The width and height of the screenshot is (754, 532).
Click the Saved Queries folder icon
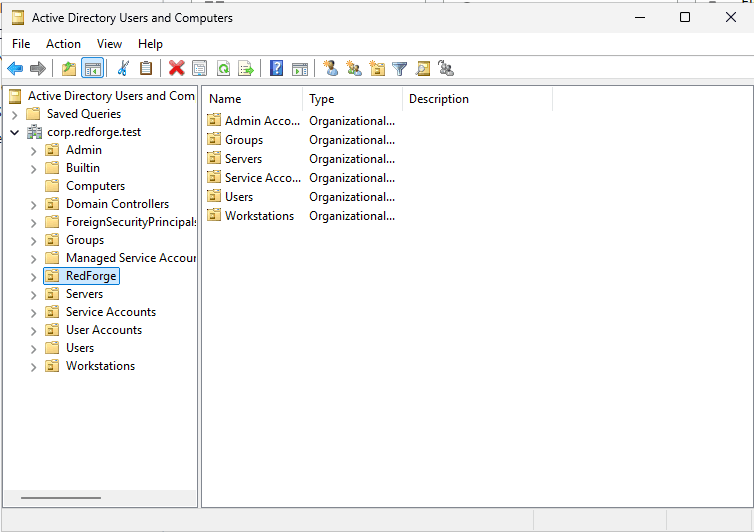pyautogui.click(x=33, y=114)
